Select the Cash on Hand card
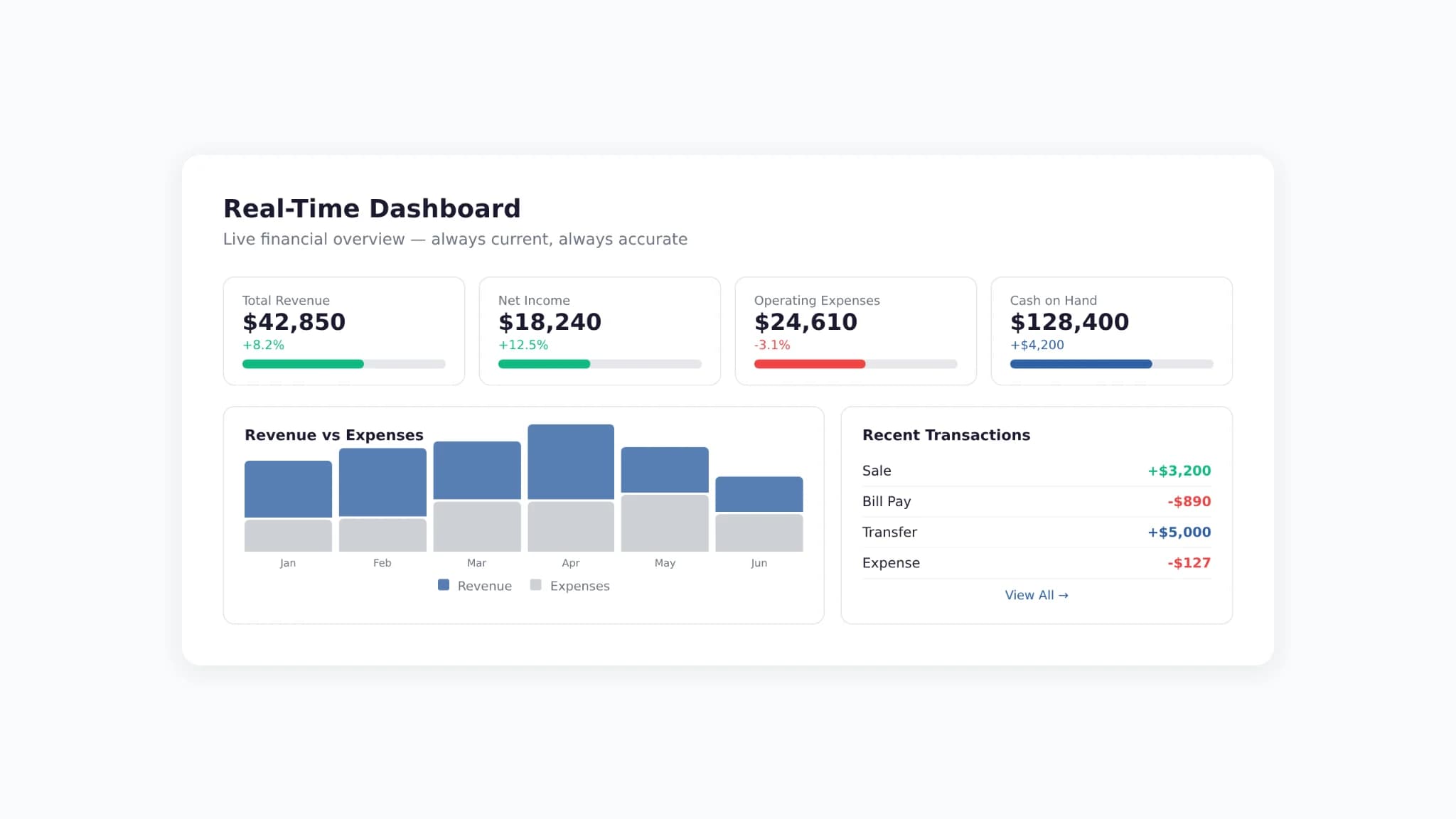Image resolution: width=1456 pixels, height=819 pixels. [x=1112, y=331]
